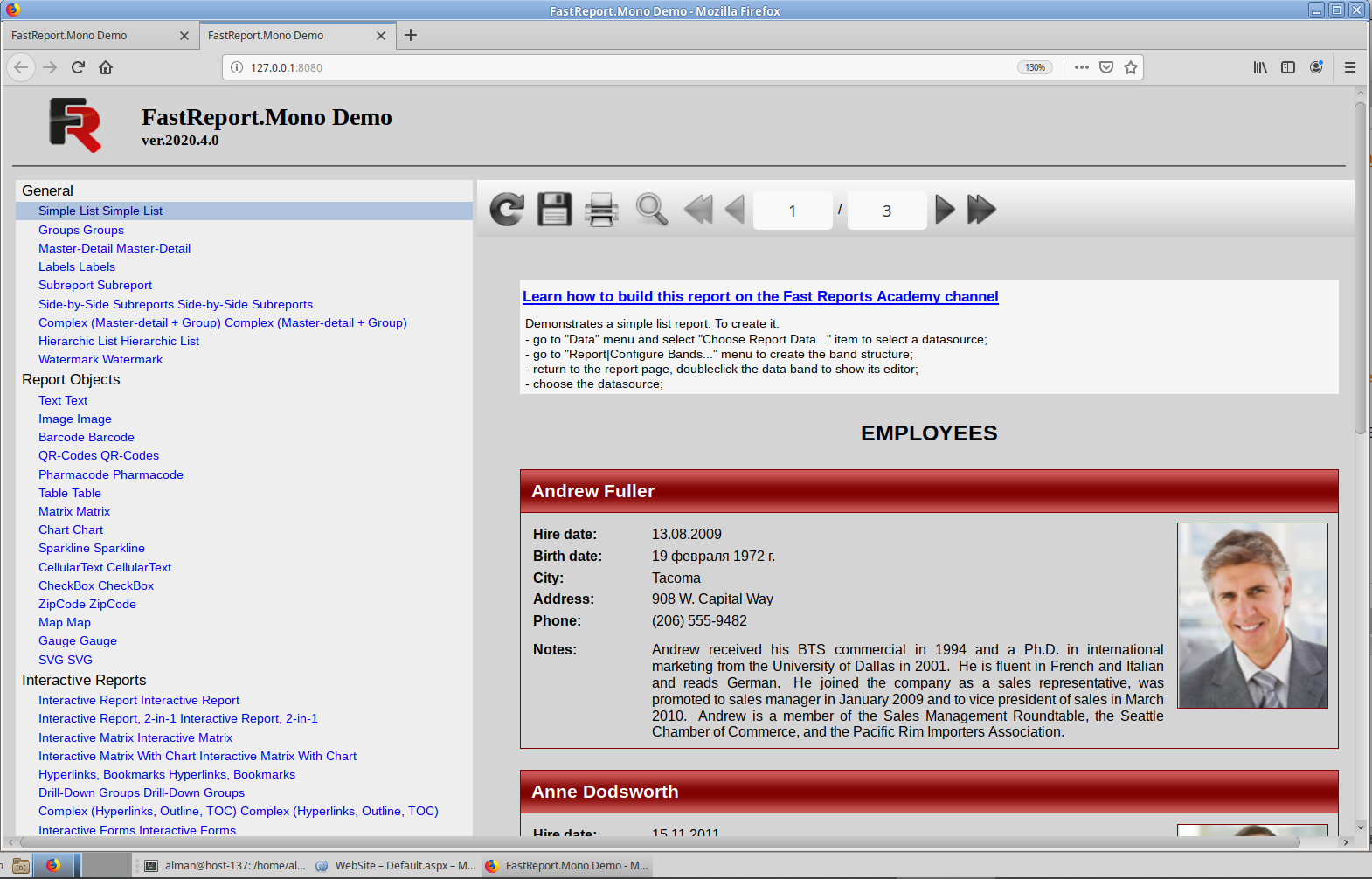Viewport: 1372px width, 879px height.
Task: Click the save report floppy icon
Action: tap(554, 210)
